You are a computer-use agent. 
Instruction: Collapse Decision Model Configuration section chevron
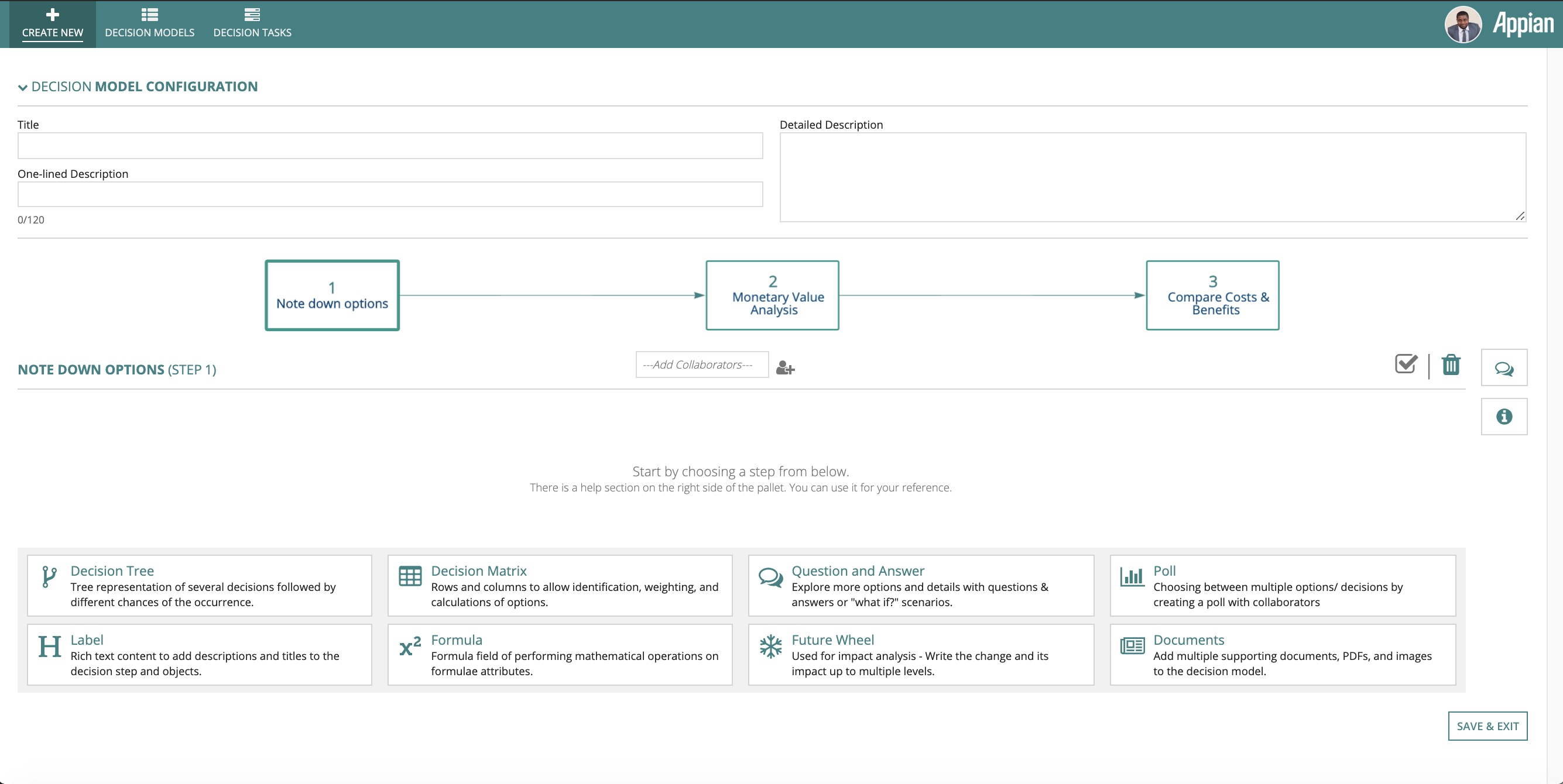[23, 88]
